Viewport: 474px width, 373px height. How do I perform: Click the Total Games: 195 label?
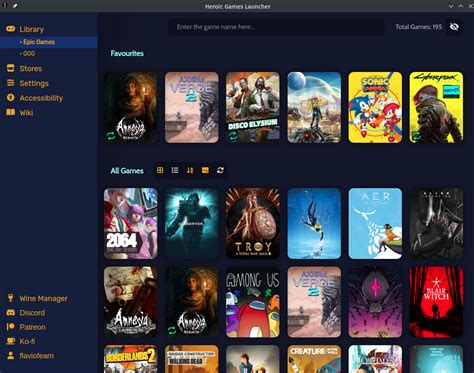[x=419, y=27]
